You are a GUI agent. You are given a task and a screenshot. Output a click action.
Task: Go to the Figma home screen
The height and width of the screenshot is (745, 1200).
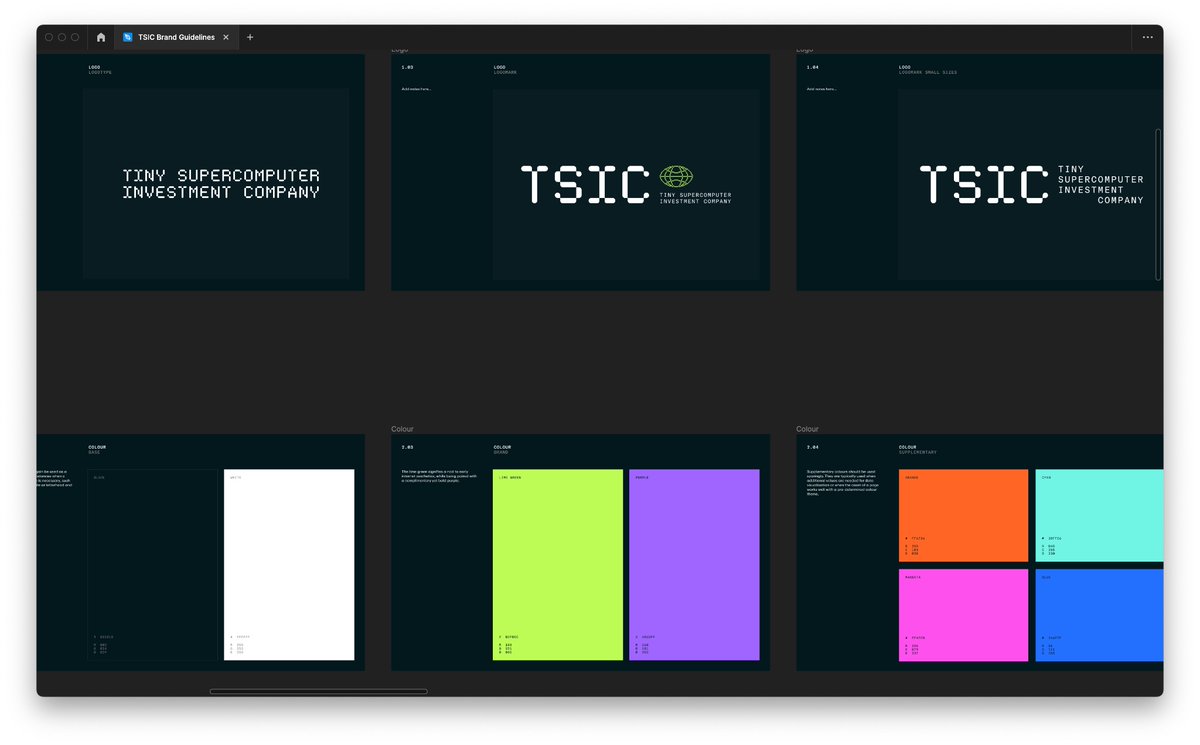coord(101,37)
